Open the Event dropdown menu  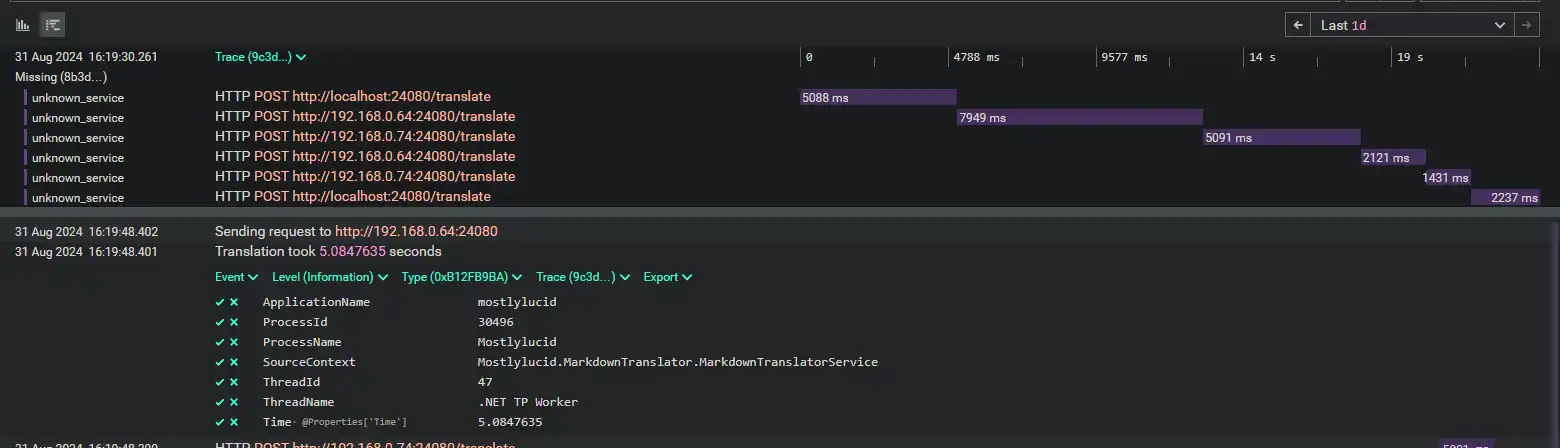coord(237,277)
